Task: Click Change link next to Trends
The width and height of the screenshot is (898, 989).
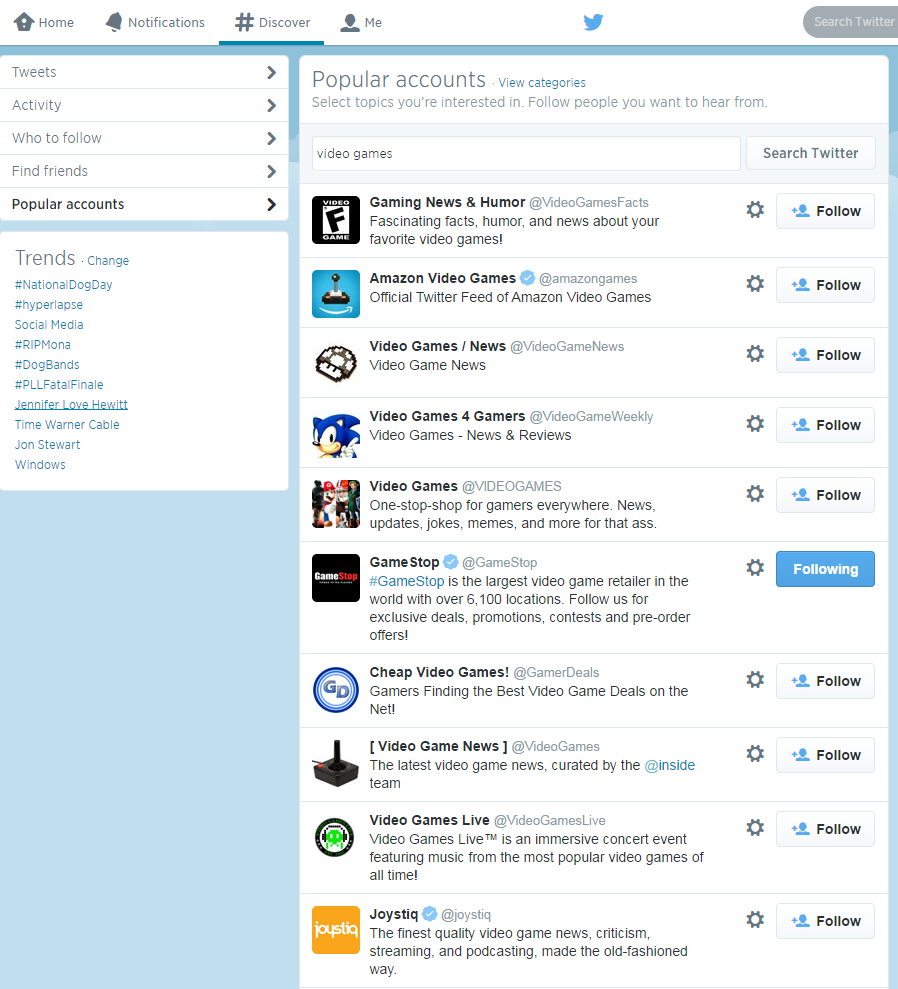Action: pos(108,260)
